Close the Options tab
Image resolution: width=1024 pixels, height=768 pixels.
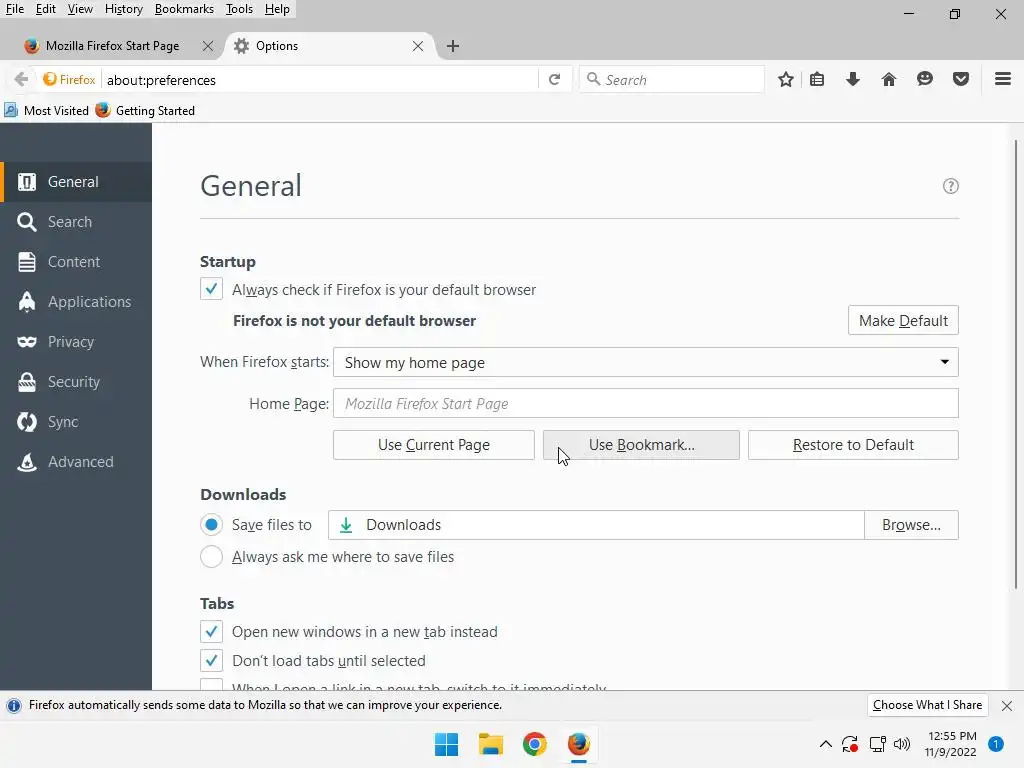tap(418, 46)
